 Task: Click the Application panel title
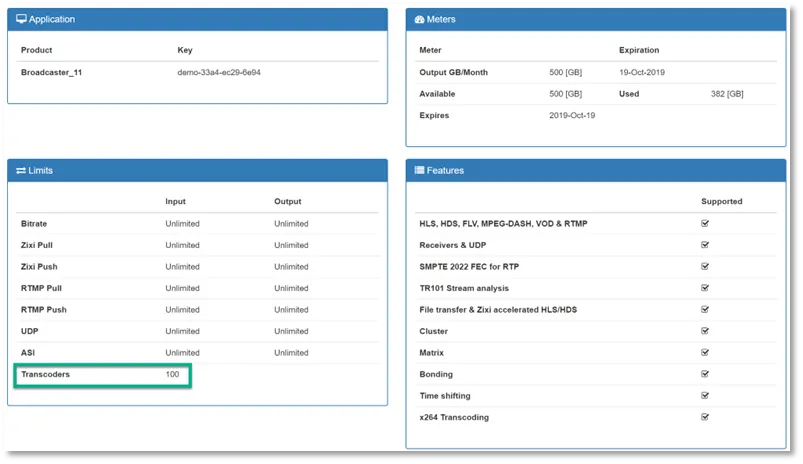coord(52,19)
